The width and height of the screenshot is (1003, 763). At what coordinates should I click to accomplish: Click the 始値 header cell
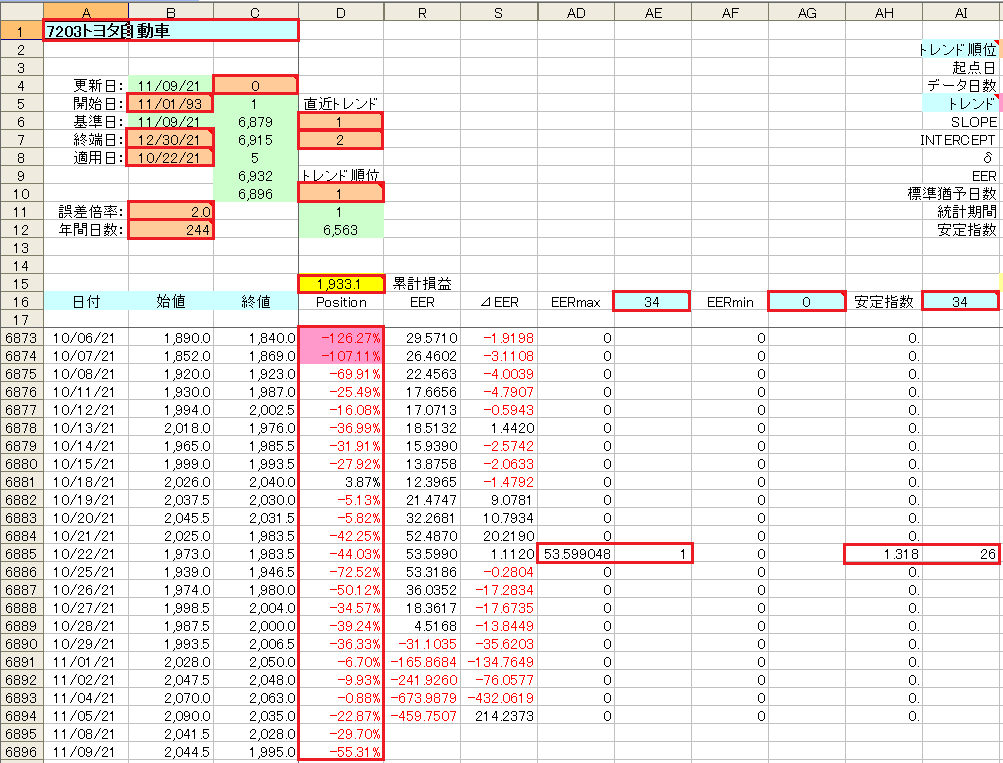click(x=171, y=302)
